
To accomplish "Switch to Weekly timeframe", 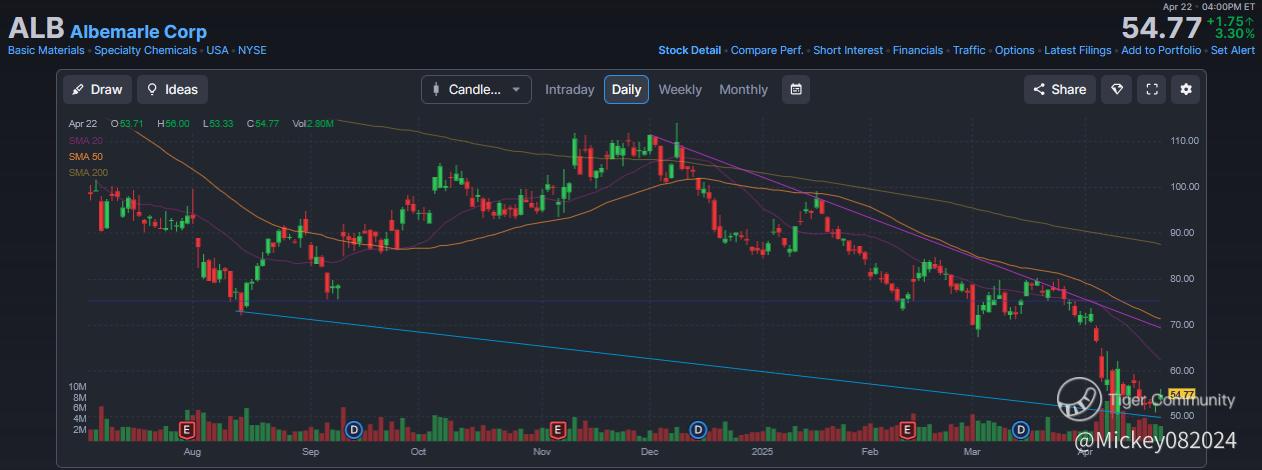I will click(680, 89).
